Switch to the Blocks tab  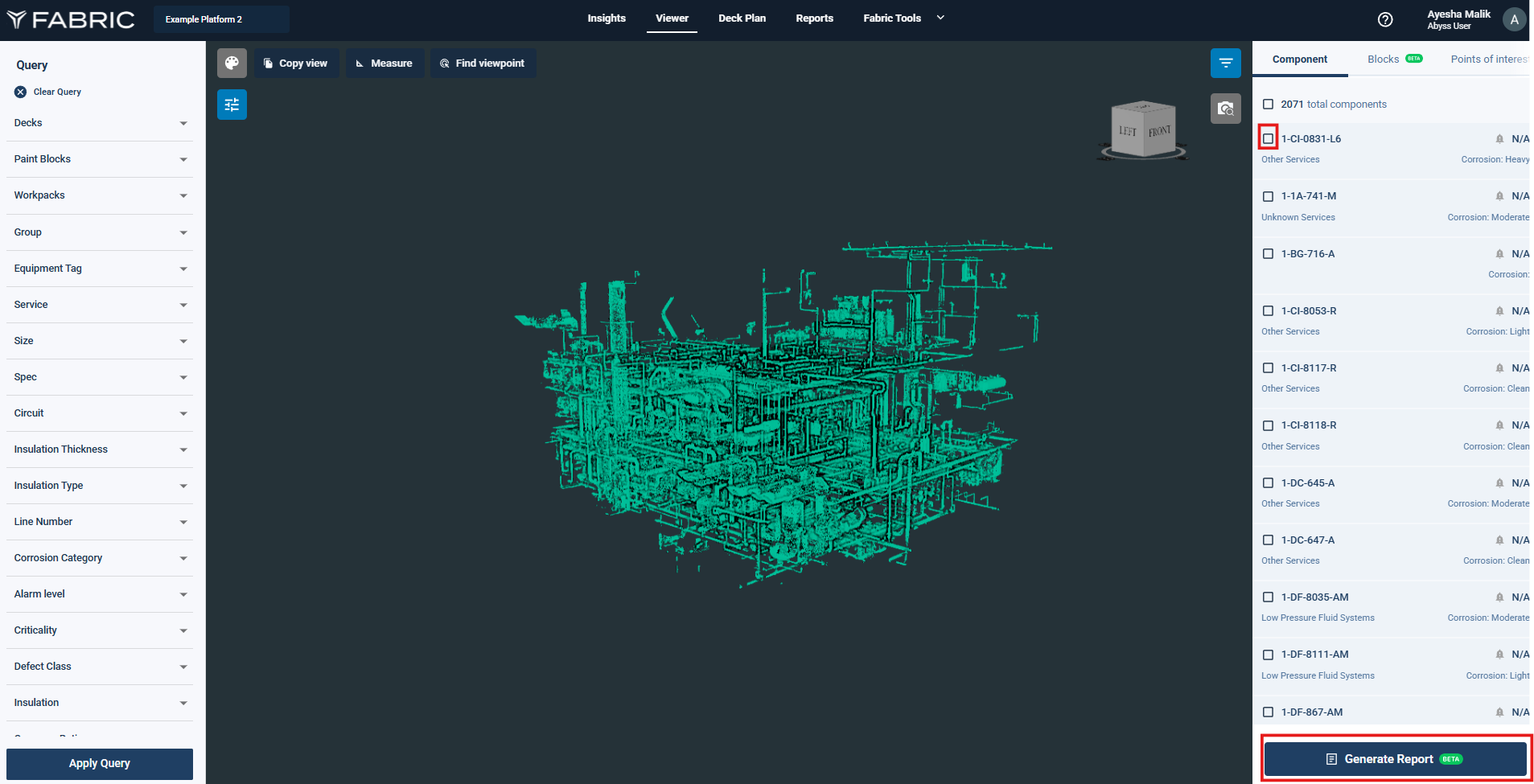pyautogui.click(x=1384, y=60)
